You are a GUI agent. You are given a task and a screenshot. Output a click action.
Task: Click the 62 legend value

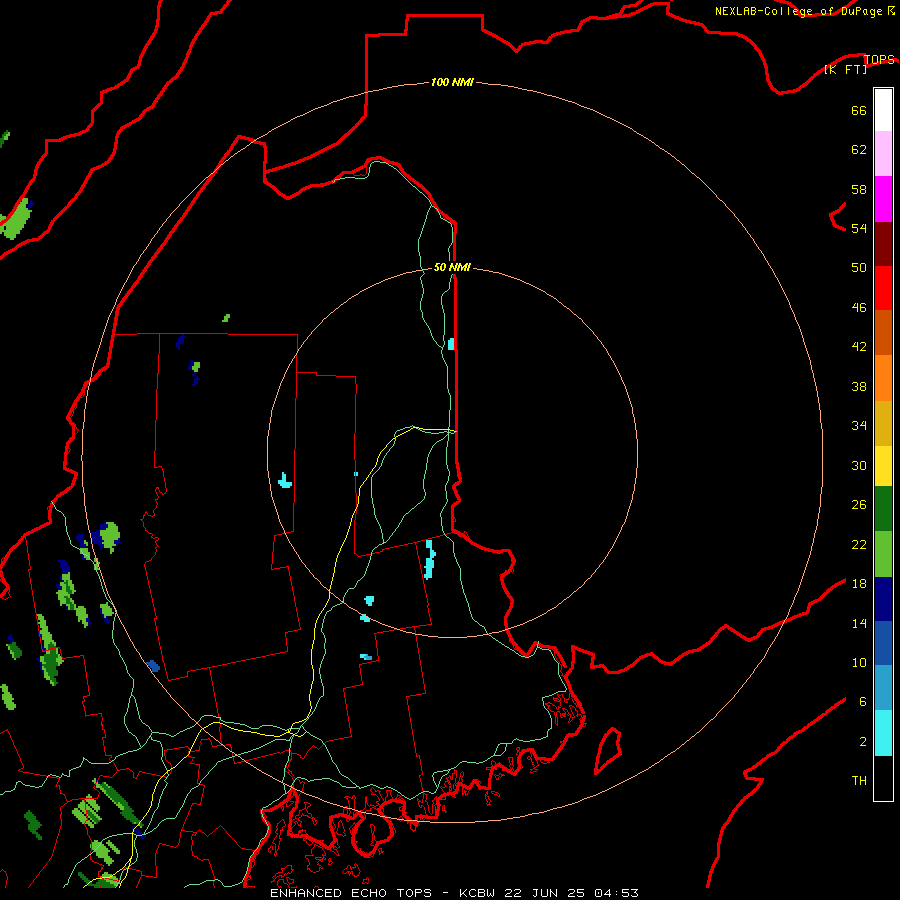pyautogui.click(x=859, y=150)
